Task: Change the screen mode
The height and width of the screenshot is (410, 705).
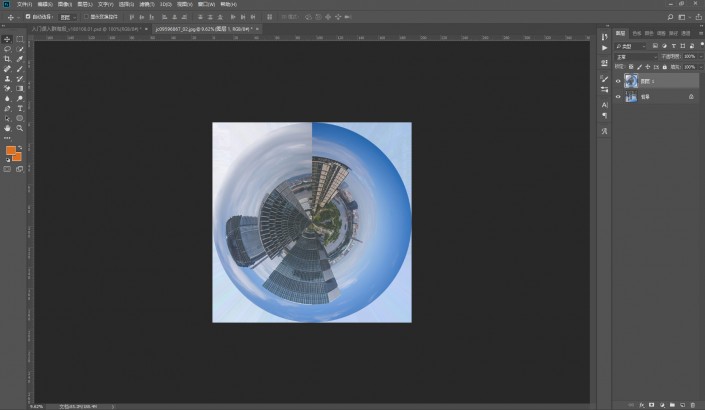Action: pos(20,169)
